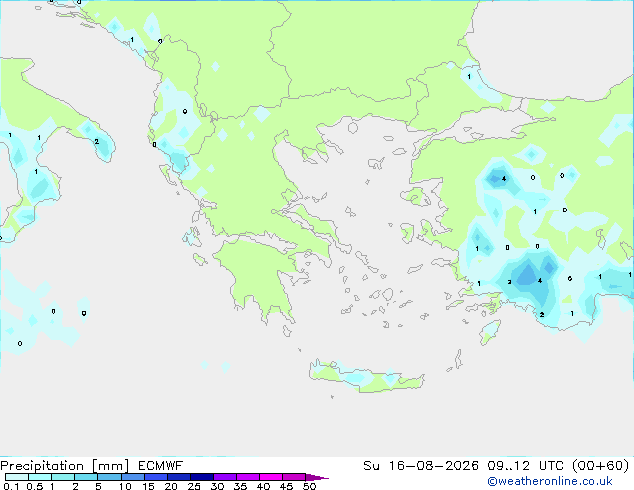Click the (00+60) forecast offset label
The height and width of the screenshot is (490, 634).
(x=601, y=466)
